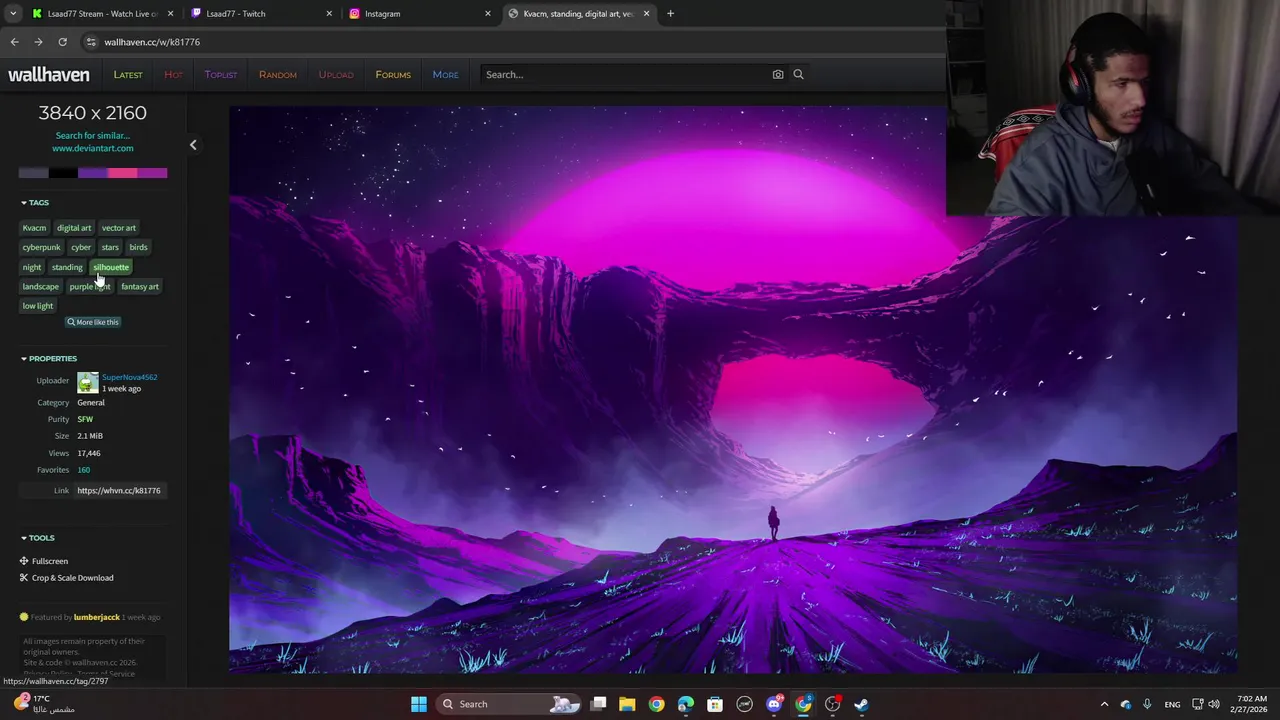Open the site info icon in address bar
Image resolution: width=1280 pixels, height=720 pixels.
[x=91, y=42]
